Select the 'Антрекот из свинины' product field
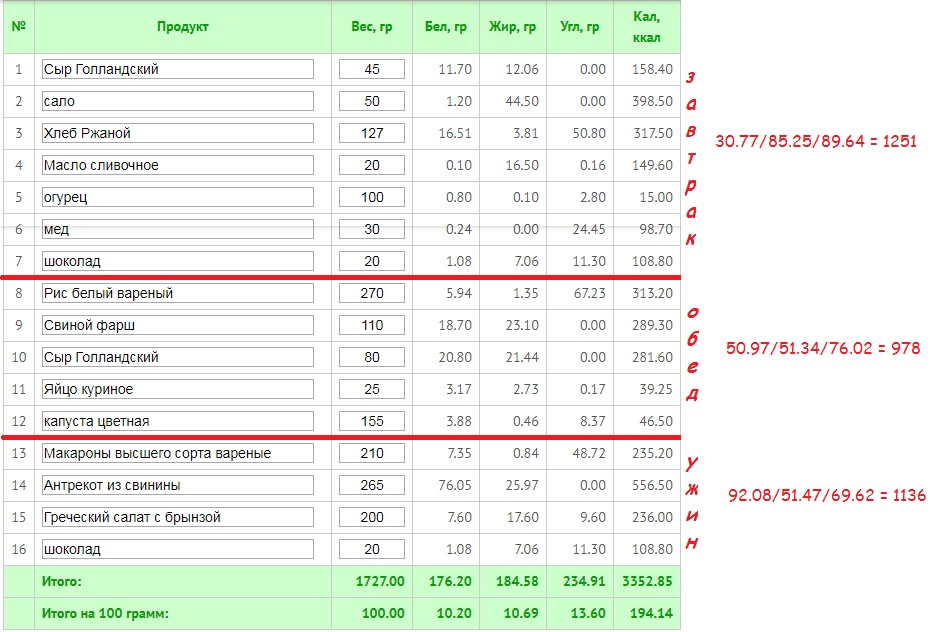Image resolution: width=939 pixels, height=632 pixels. 178,485
